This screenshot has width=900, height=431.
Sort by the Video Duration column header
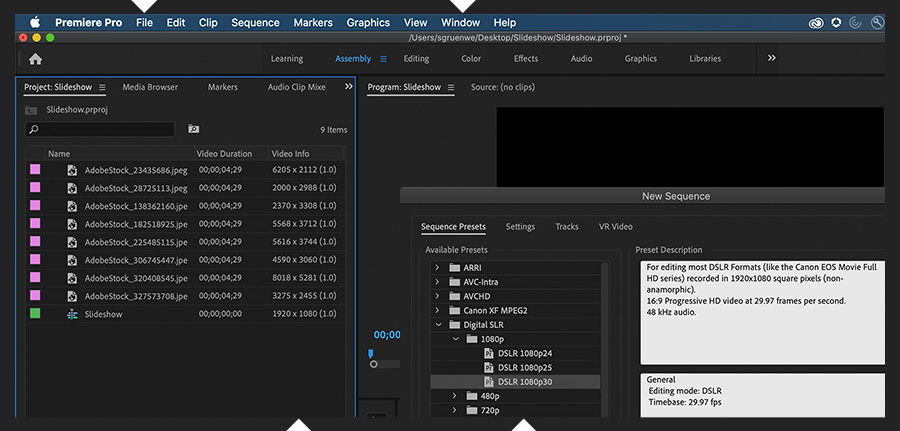(224, 154)
